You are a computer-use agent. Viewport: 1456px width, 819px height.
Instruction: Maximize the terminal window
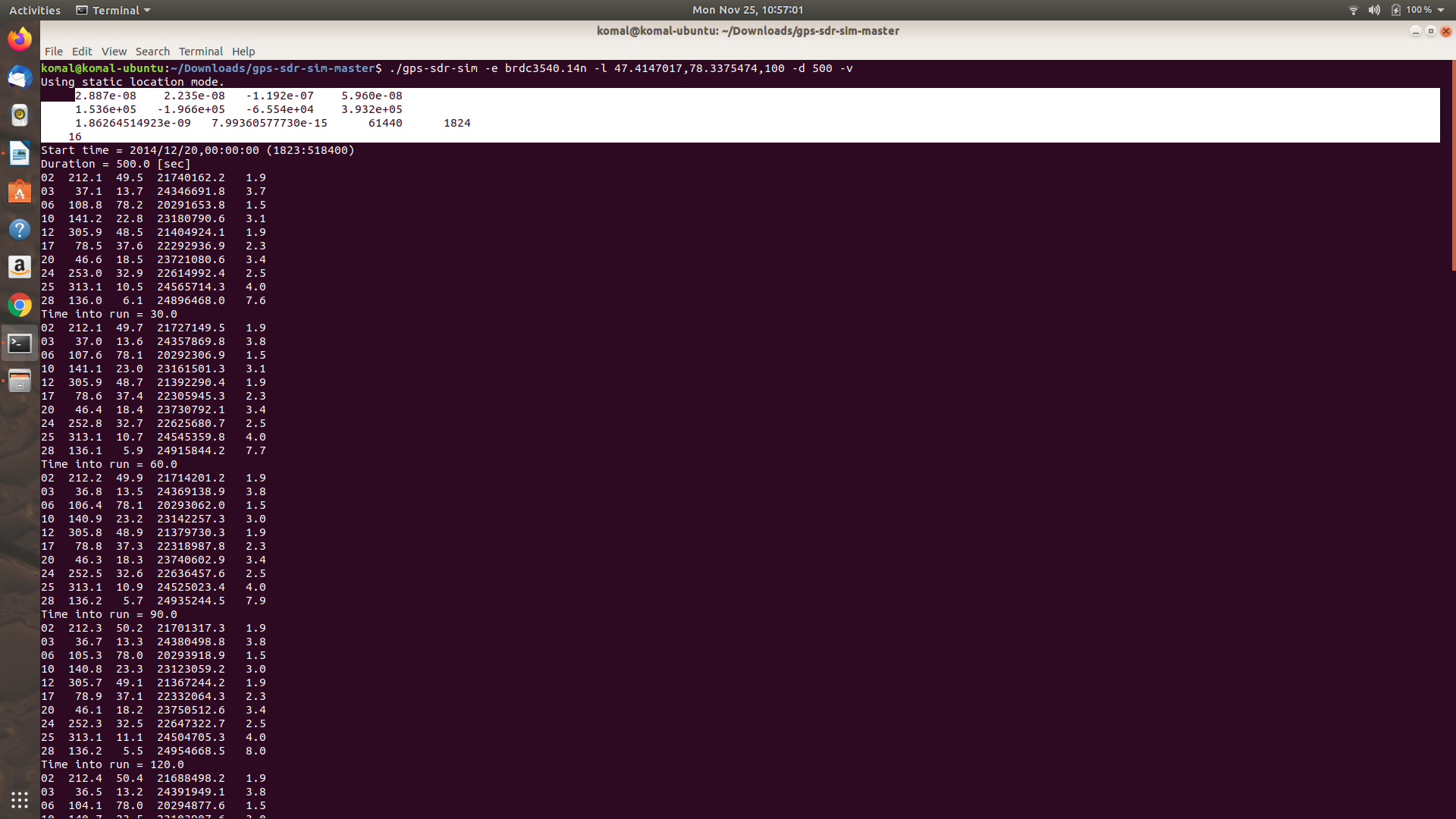coord(1431,31)
